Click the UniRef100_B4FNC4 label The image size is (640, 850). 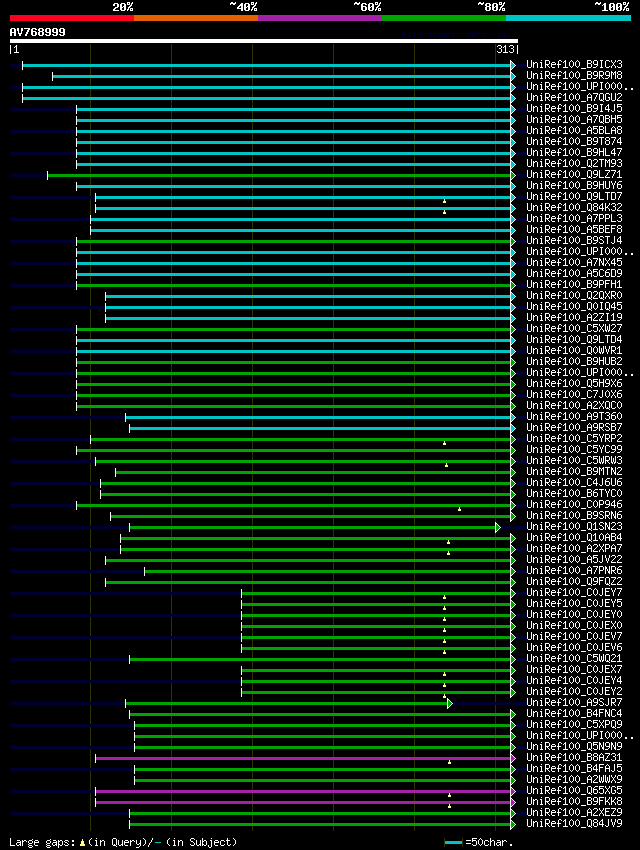574,713
